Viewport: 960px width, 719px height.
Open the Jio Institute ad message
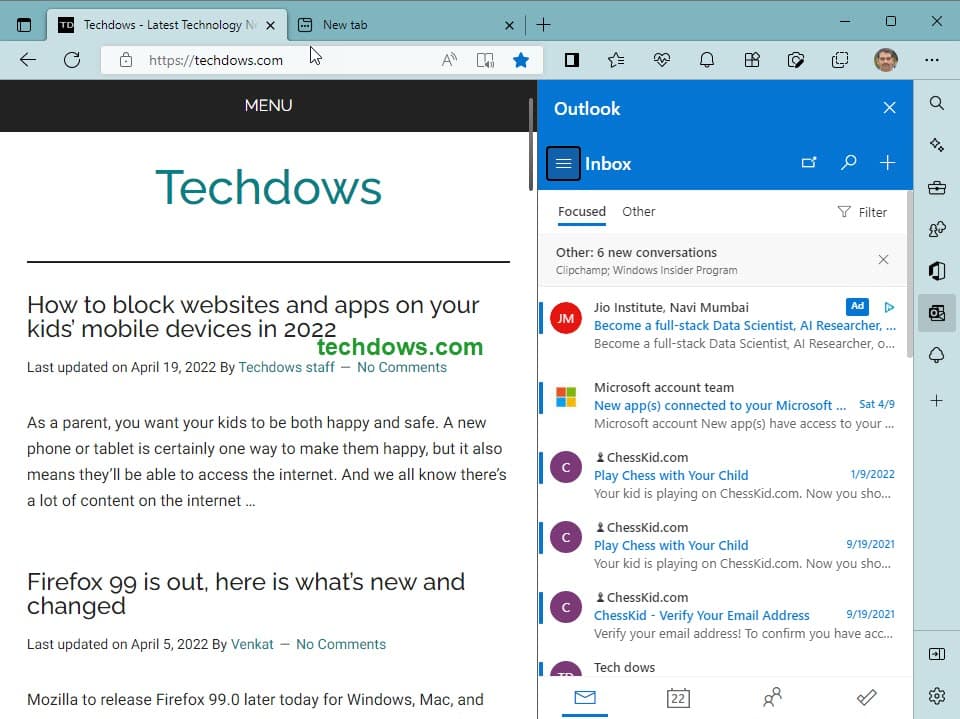pos(722,325)
